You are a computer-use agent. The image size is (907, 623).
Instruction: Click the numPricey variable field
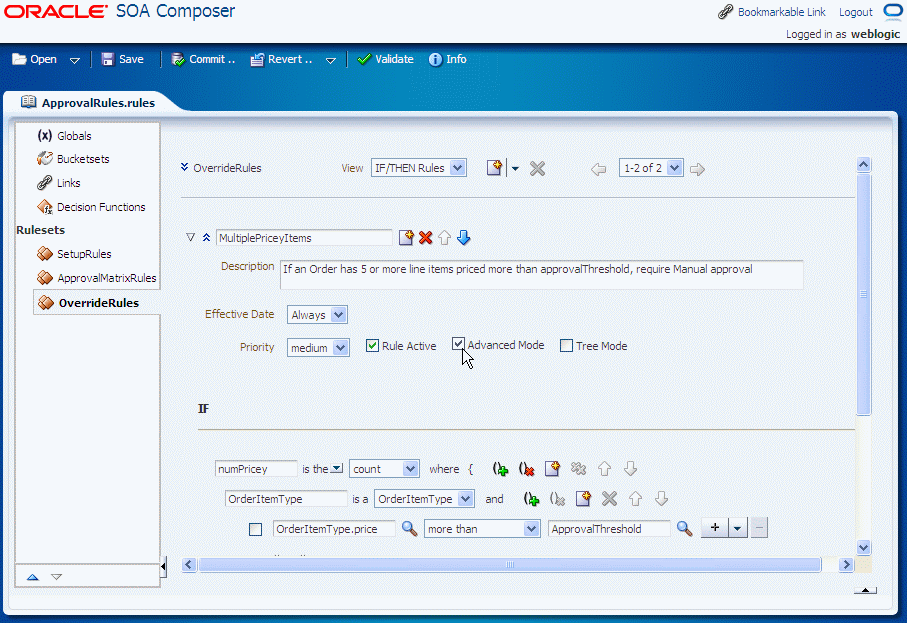(x=256, y=469)
